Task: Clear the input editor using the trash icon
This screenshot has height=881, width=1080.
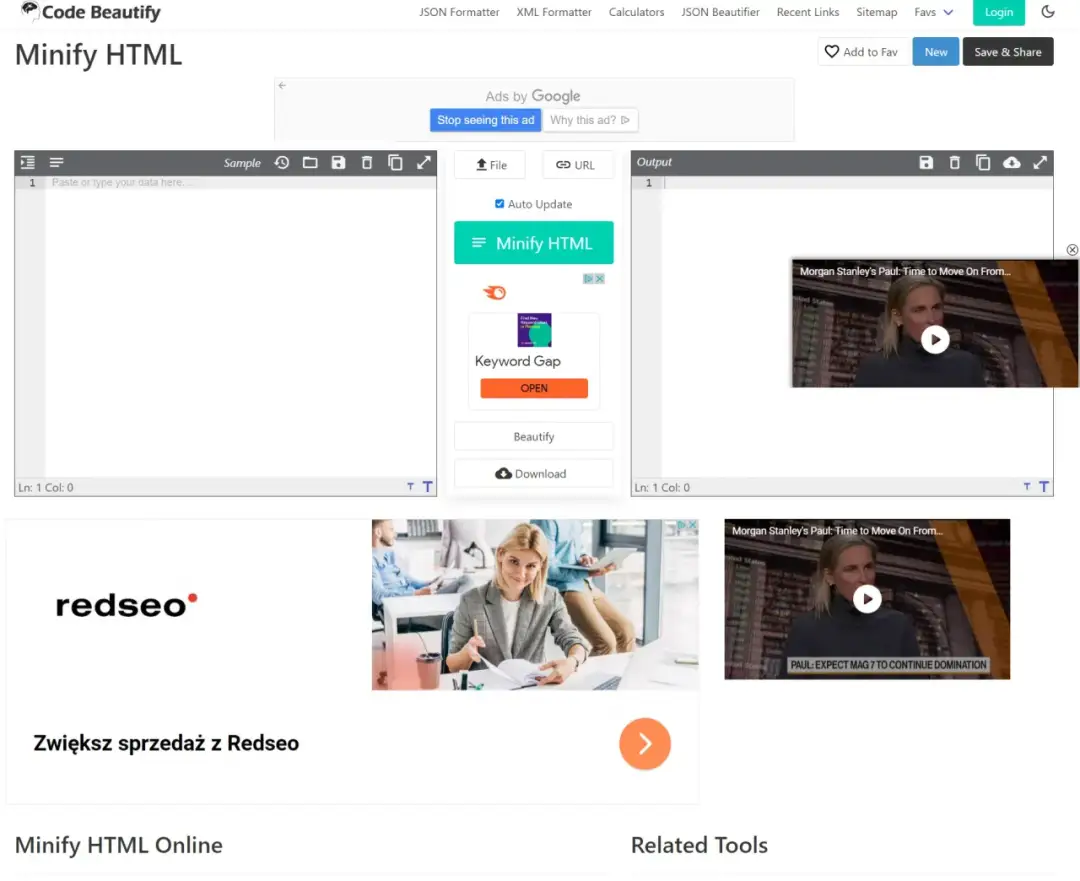Action: pos(368,162)
